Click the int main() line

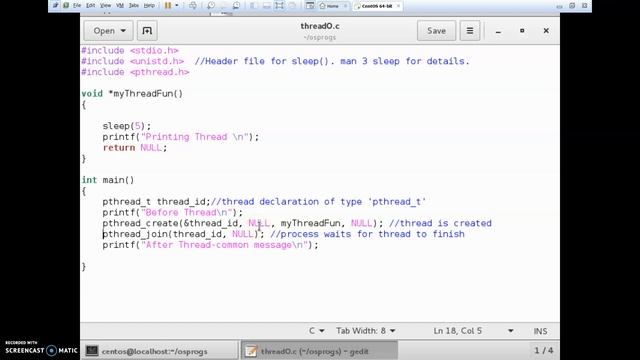click(x=108, y=180)
